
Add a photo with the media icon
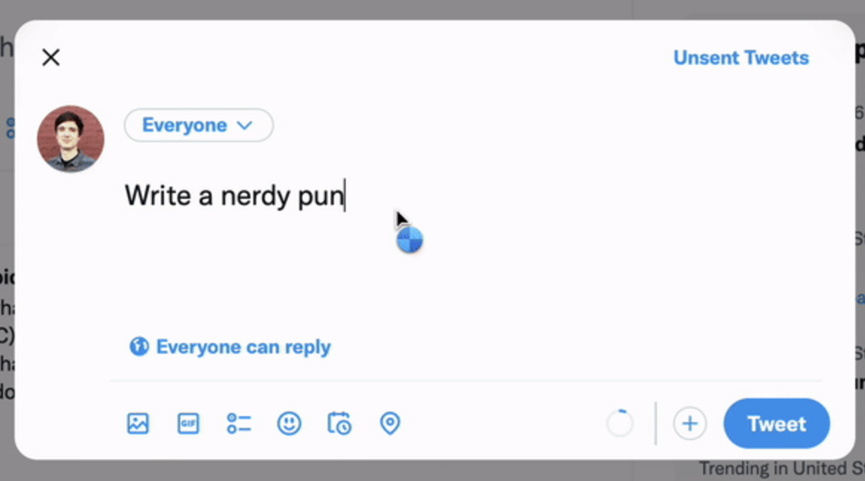(138, 424)
